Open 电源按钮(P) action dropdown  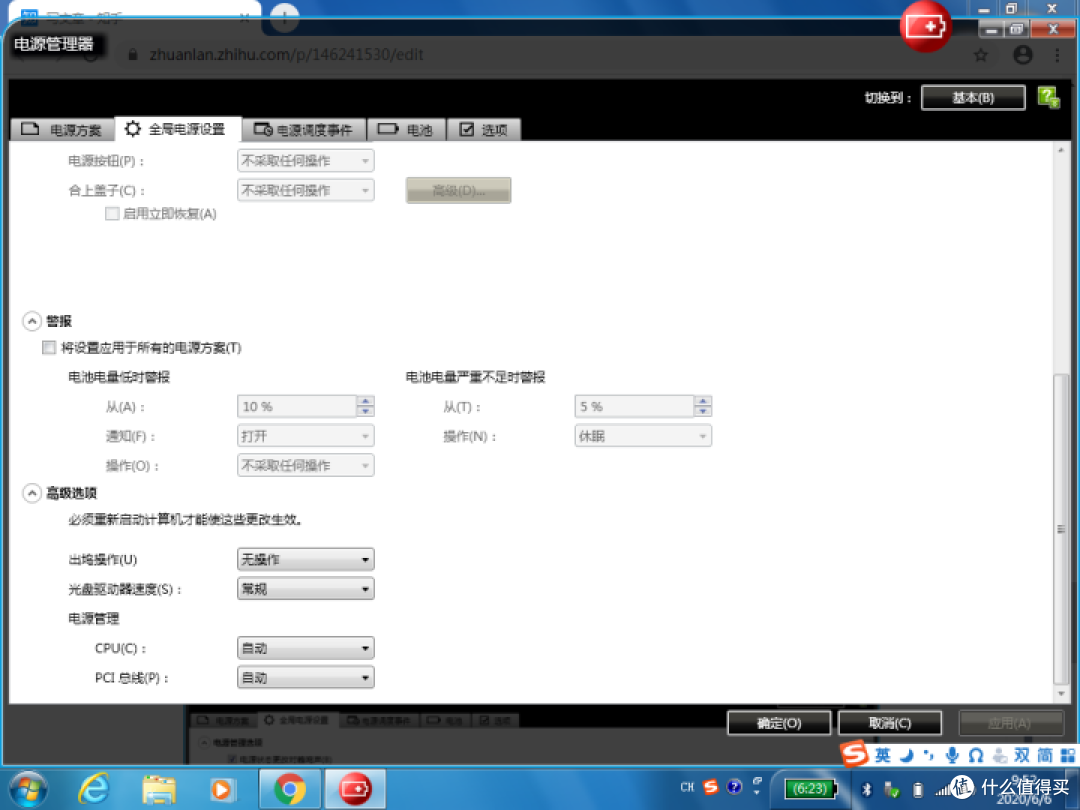[305, 160]
